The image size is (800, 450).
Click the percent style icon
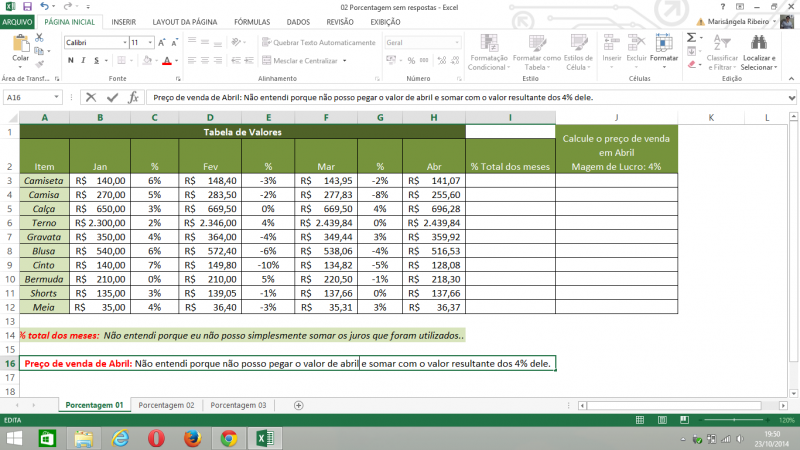click(x=411, y=60)
